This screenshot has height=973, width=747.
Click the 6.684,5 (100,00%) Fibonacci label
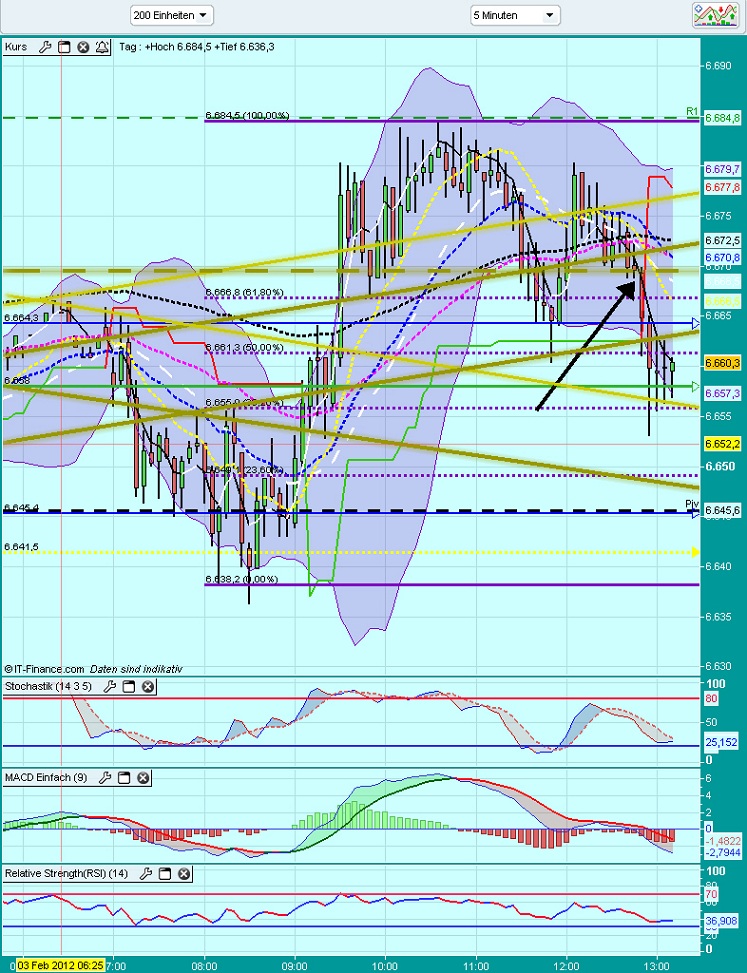[x=247, y=115]
